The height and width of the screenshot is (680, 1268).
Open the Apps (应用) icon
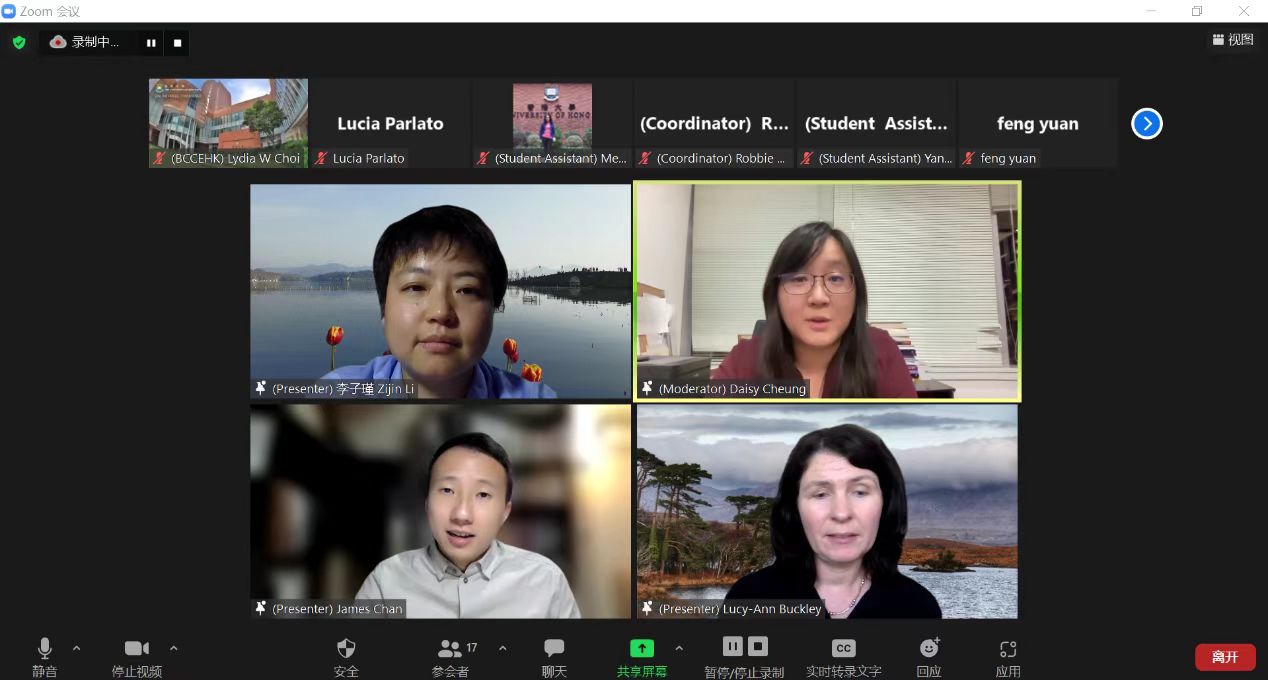point(1008,648)
